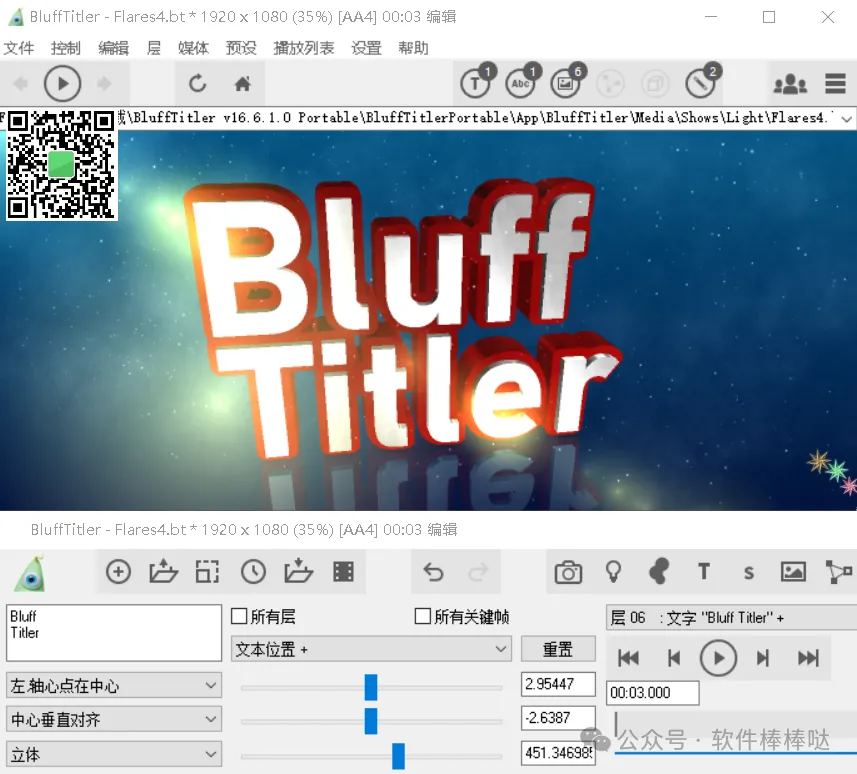Click the second position slider handle
Viewport: 857px width, 774px height.
[371, 721]
